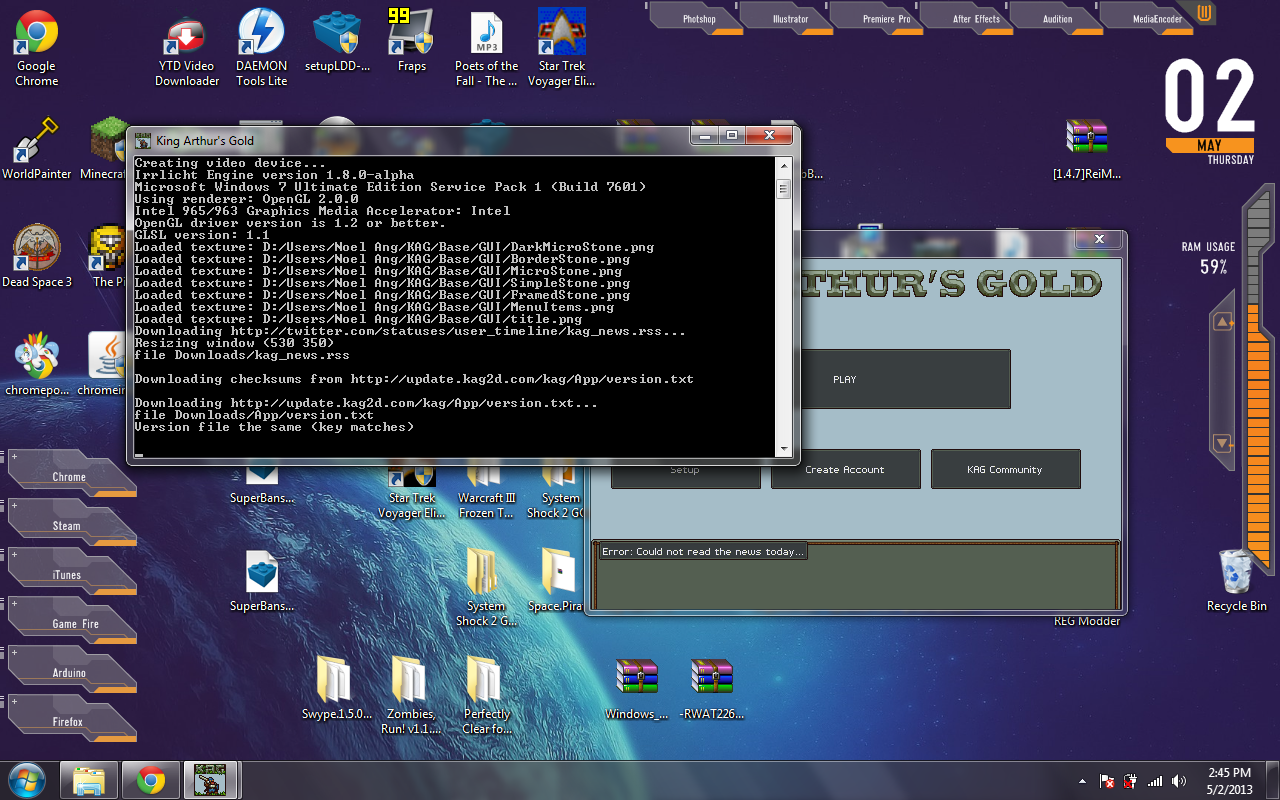Click the RAM meter up arrow
Screen dimensions: 1280x800
(x=1222, y=322)
